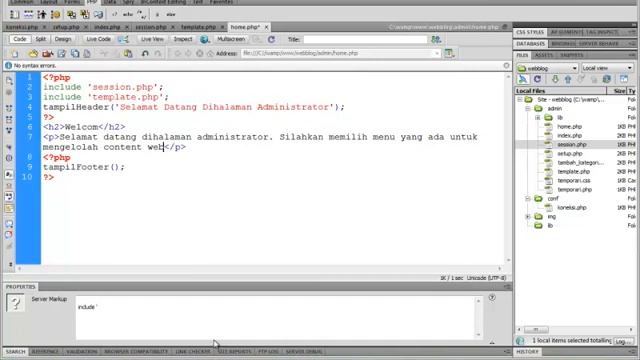Switch to the template.php document tab
This screenshot has height=360, width=640.
198,27
